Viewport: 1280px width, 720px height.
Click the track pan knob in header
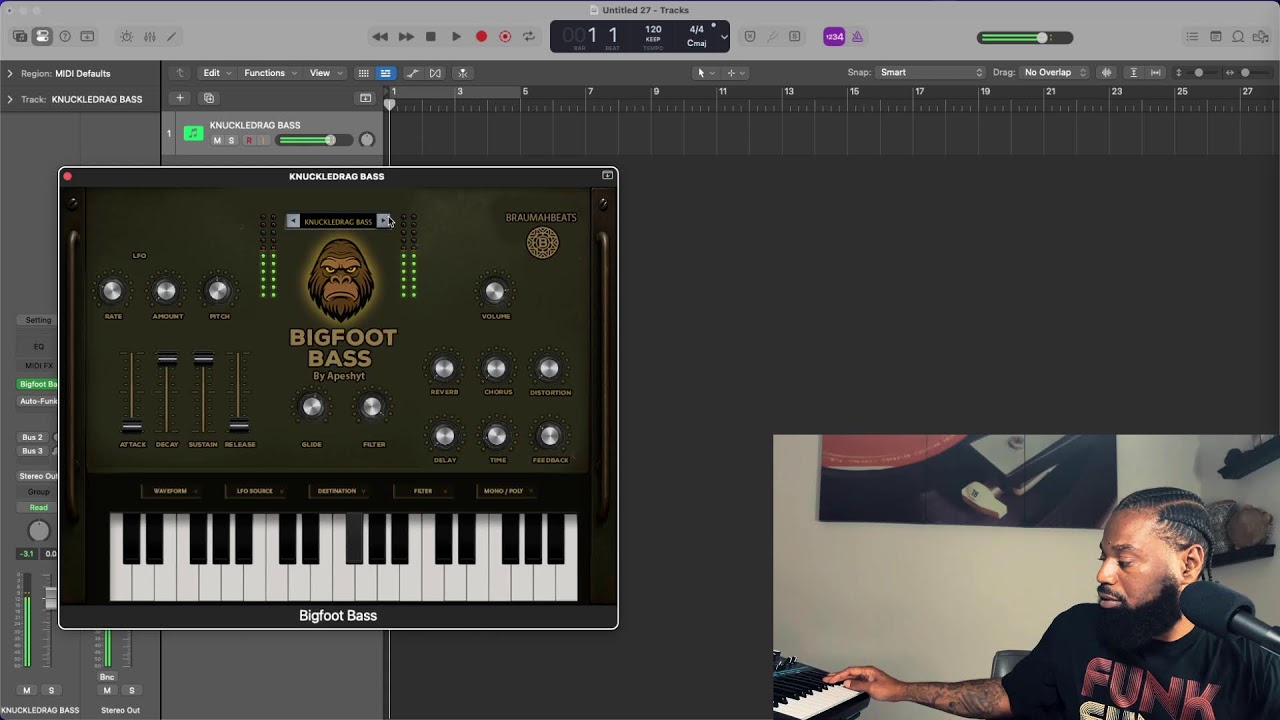coord(367,140)
